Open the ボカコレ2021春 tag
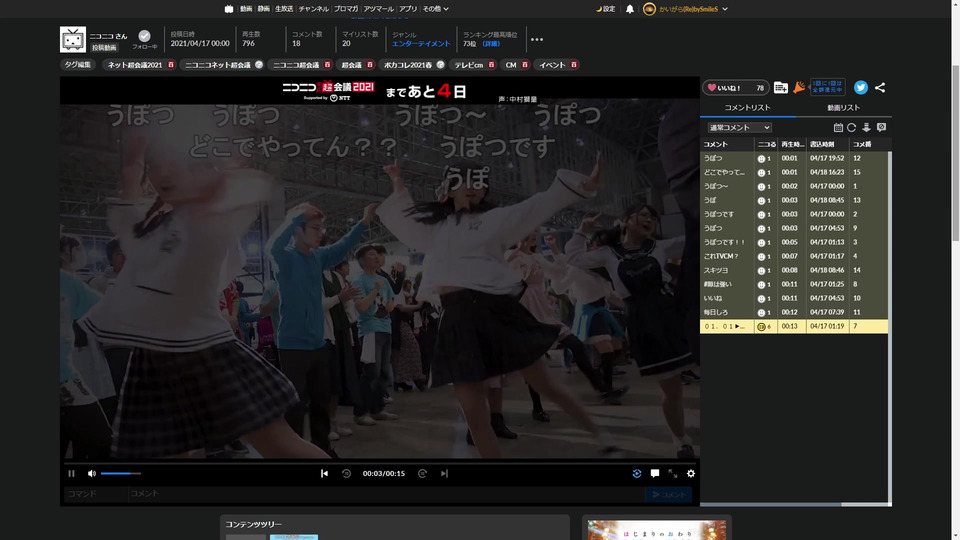The image size is (960, 540). click(x=408, y=65)
